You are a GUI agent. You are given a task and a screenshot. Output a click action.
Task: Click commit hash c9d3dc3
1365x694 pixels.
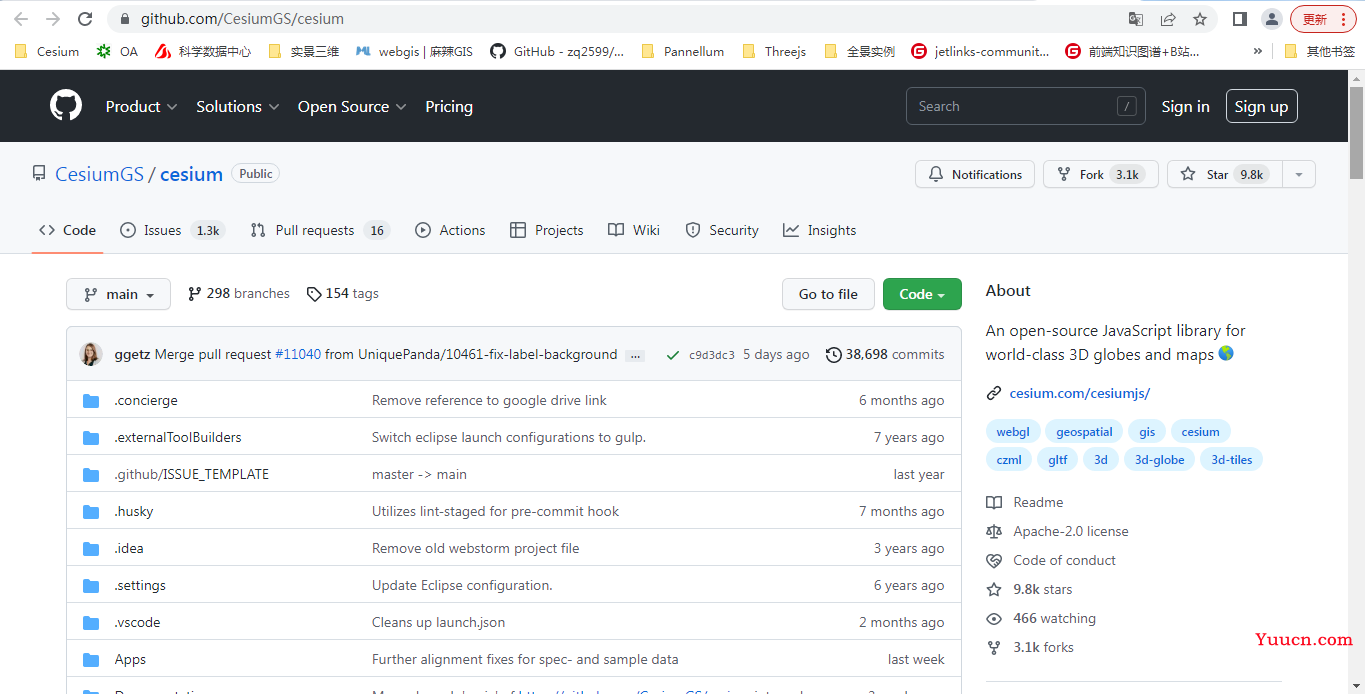coord(712,355)
